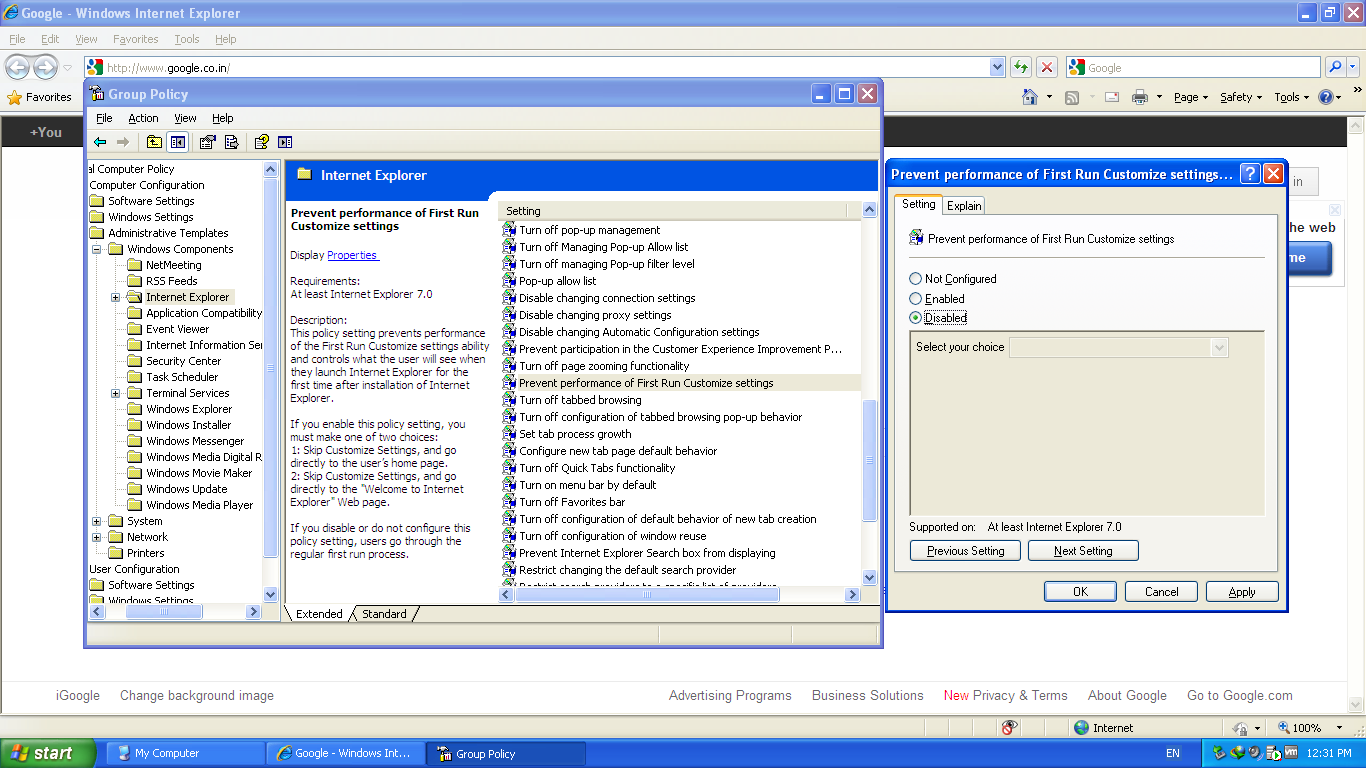
Task: Switch to the Explain tab
Action: pyautogui.click(x=964, y=205)
